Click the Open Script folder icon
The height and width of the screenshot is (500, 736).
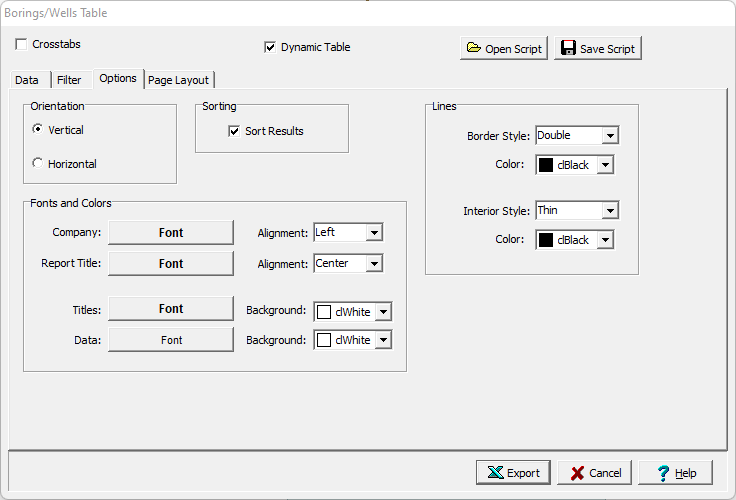[473, 49]
